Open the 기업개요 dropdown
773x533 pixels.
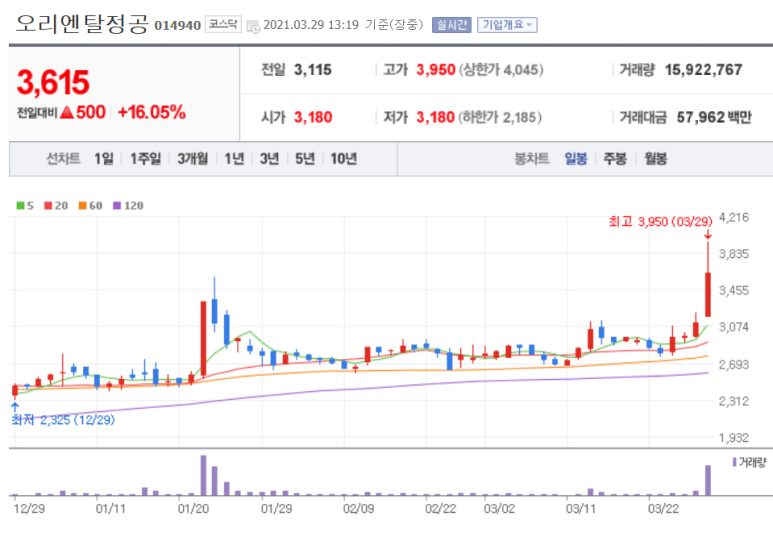[x=507, y=25]
